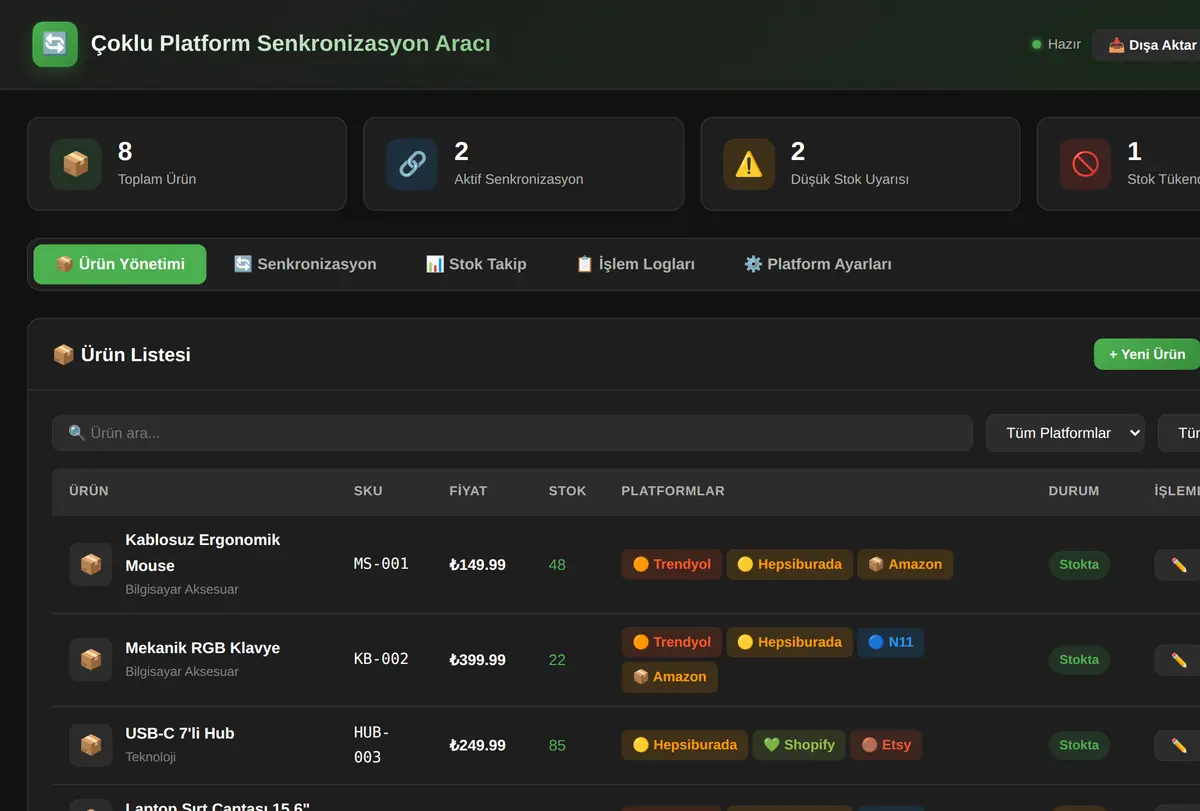This screenshot has height=811, width=1200.
Task: Click the warning icon in Düşük Stok Uyarısı card
Action: [749, 164]
